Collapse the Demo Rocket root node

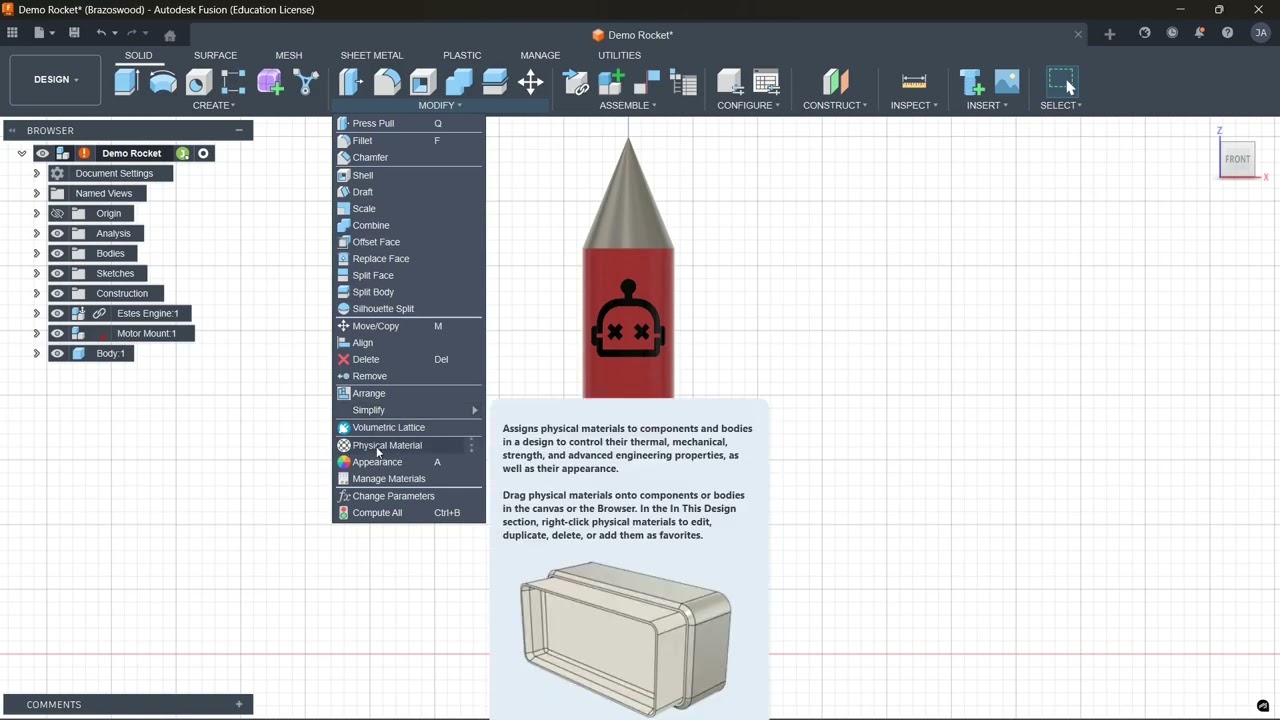pyautogui.click(x=21, y=153)
